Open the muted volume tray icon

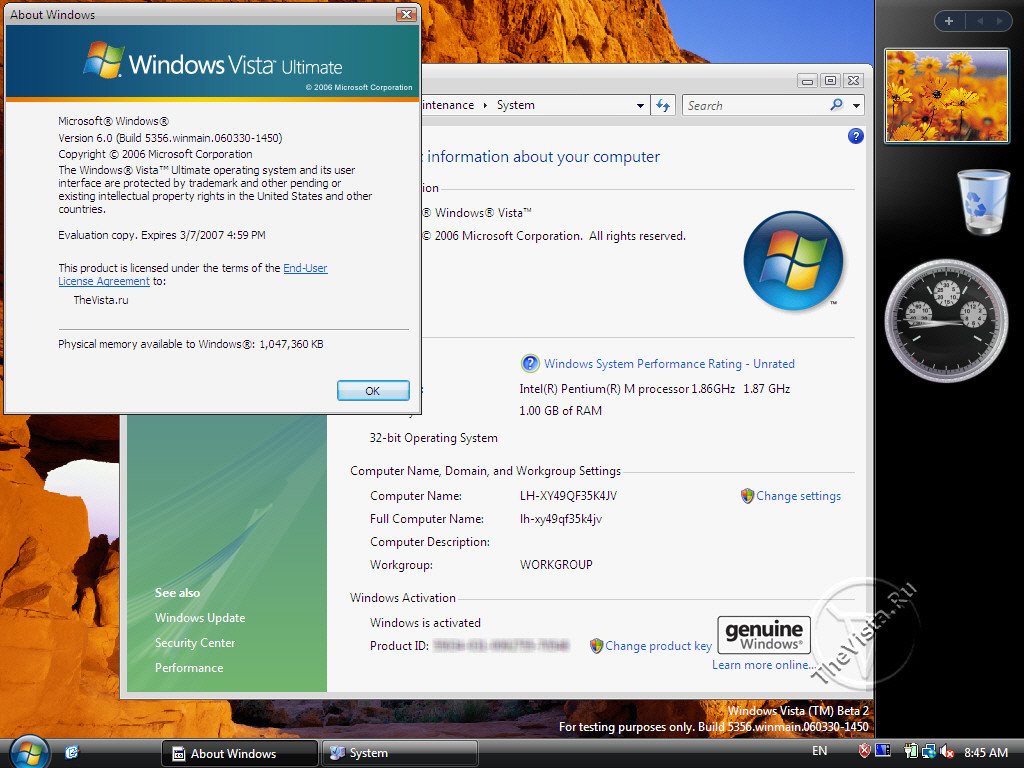pos(946,752)
